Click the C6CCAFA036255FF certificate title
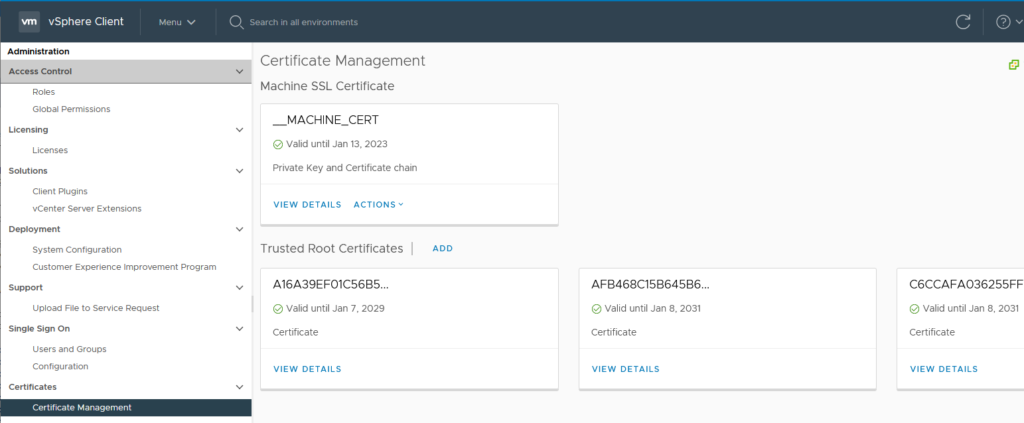Image resolution: width=1024 pixels, height=423 pixels. click(966, 285)
